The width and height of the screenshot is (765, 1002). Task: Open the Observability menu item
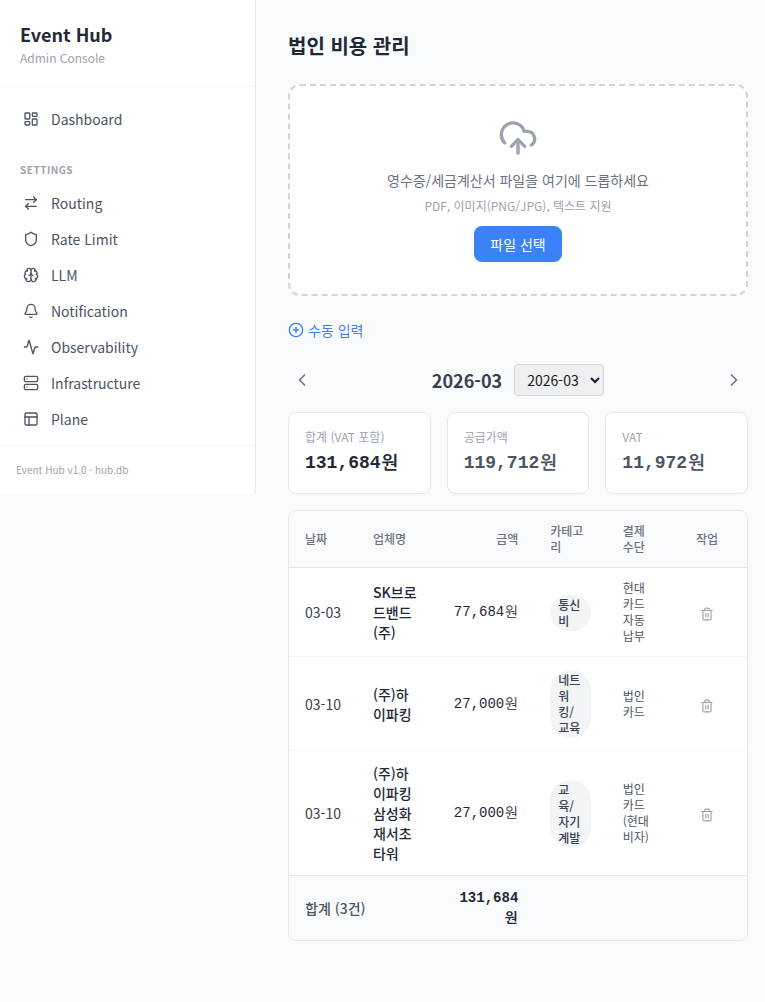[x=95, y=348]
